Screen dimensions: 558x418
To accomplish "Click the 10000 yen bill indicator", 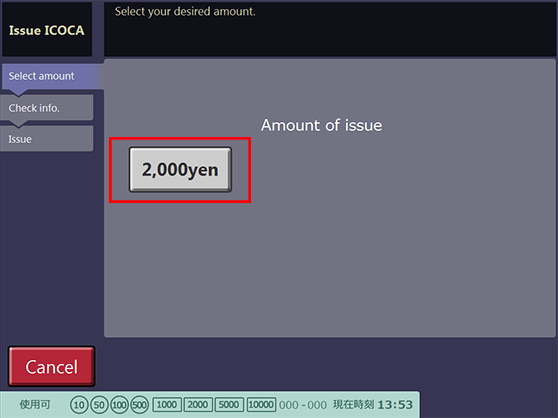I will [261, 404].
